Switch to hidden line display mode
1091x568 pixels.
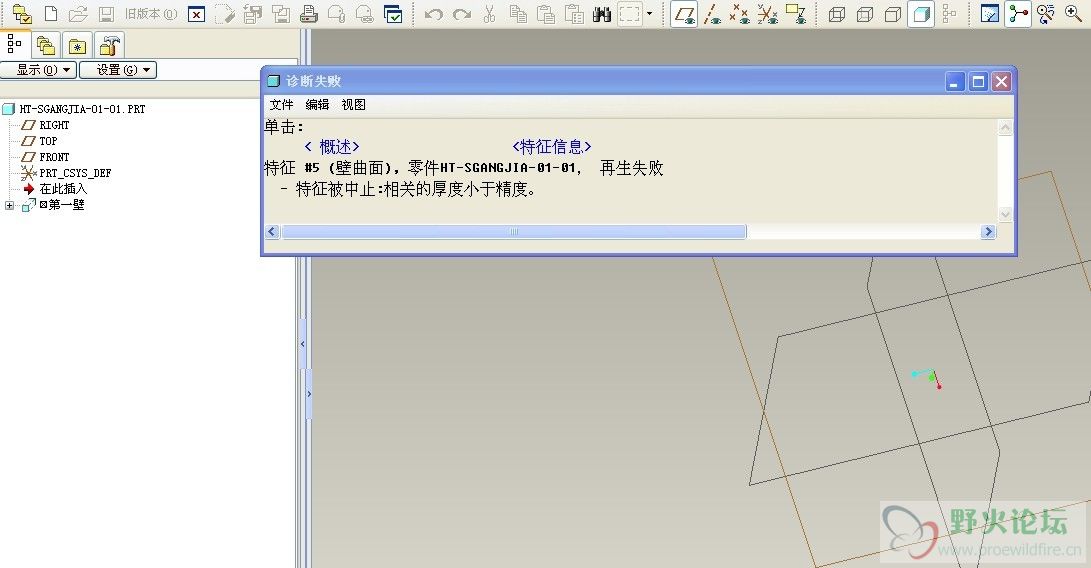[865, 14]
